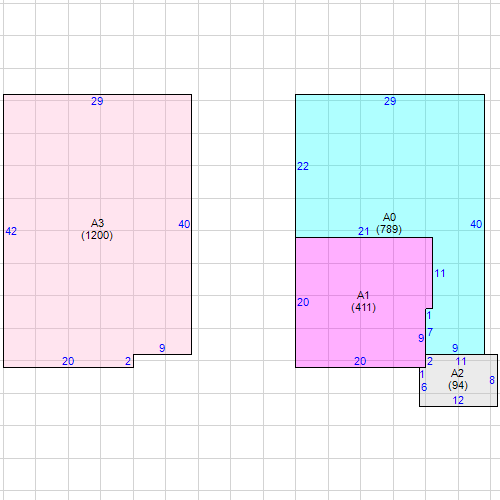Select the 20 dimension along A3's bottom
The height and width of the screenshot is (500, 500).
(x=68, y=361)
